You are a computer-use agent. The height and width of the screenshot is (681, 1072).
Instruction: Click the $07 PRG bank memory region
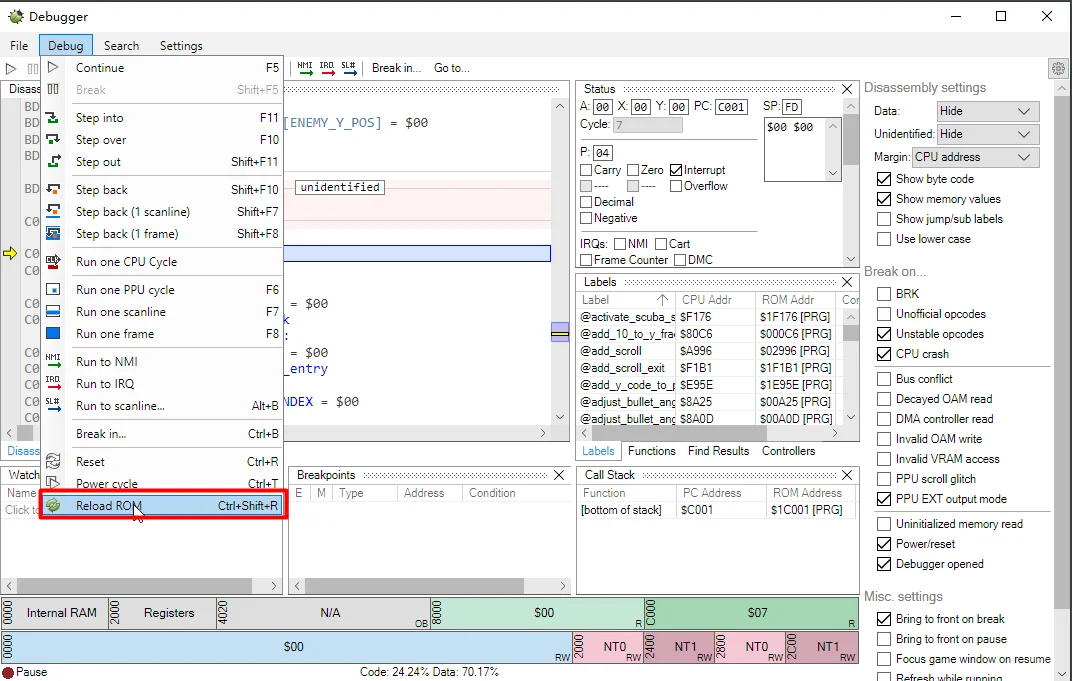click(x=751, y=613)
